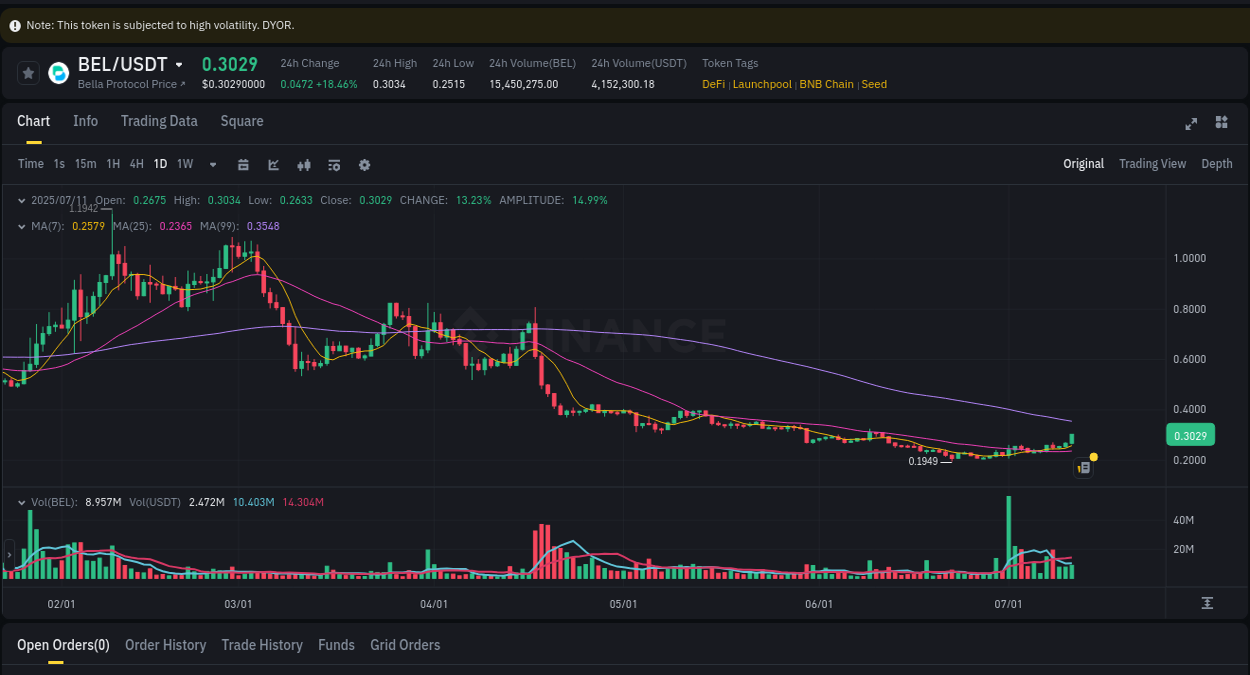
Task: Open the chart settings gear
Action: 364,164
